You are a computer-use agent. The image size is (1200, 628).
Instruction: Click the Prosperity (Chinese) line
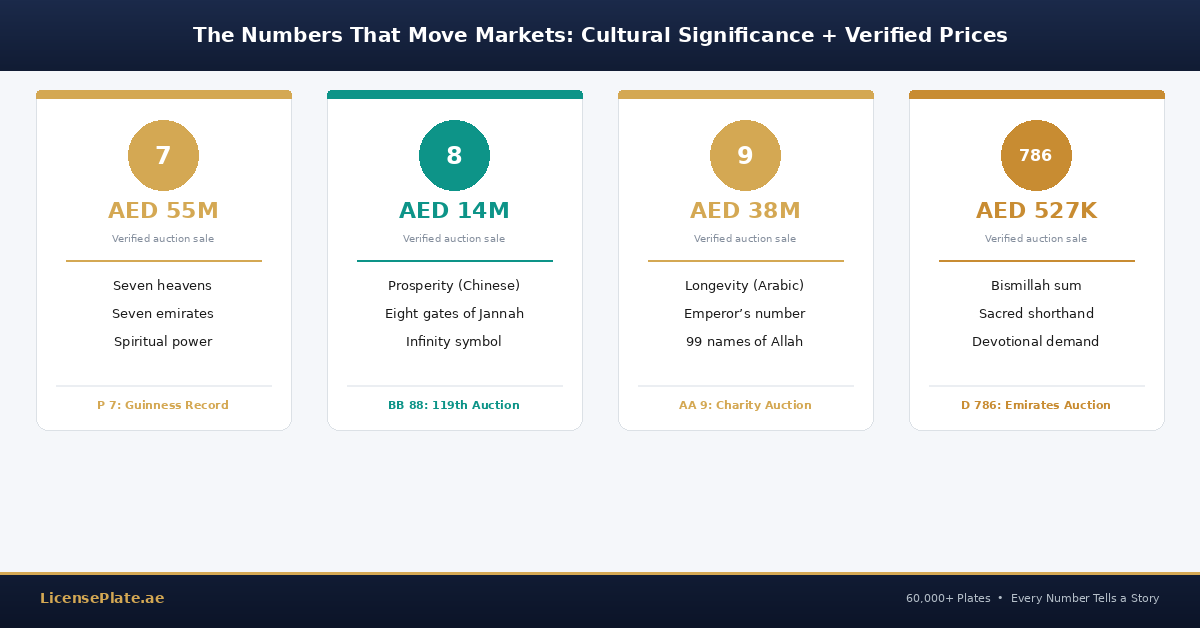(454, 286)
